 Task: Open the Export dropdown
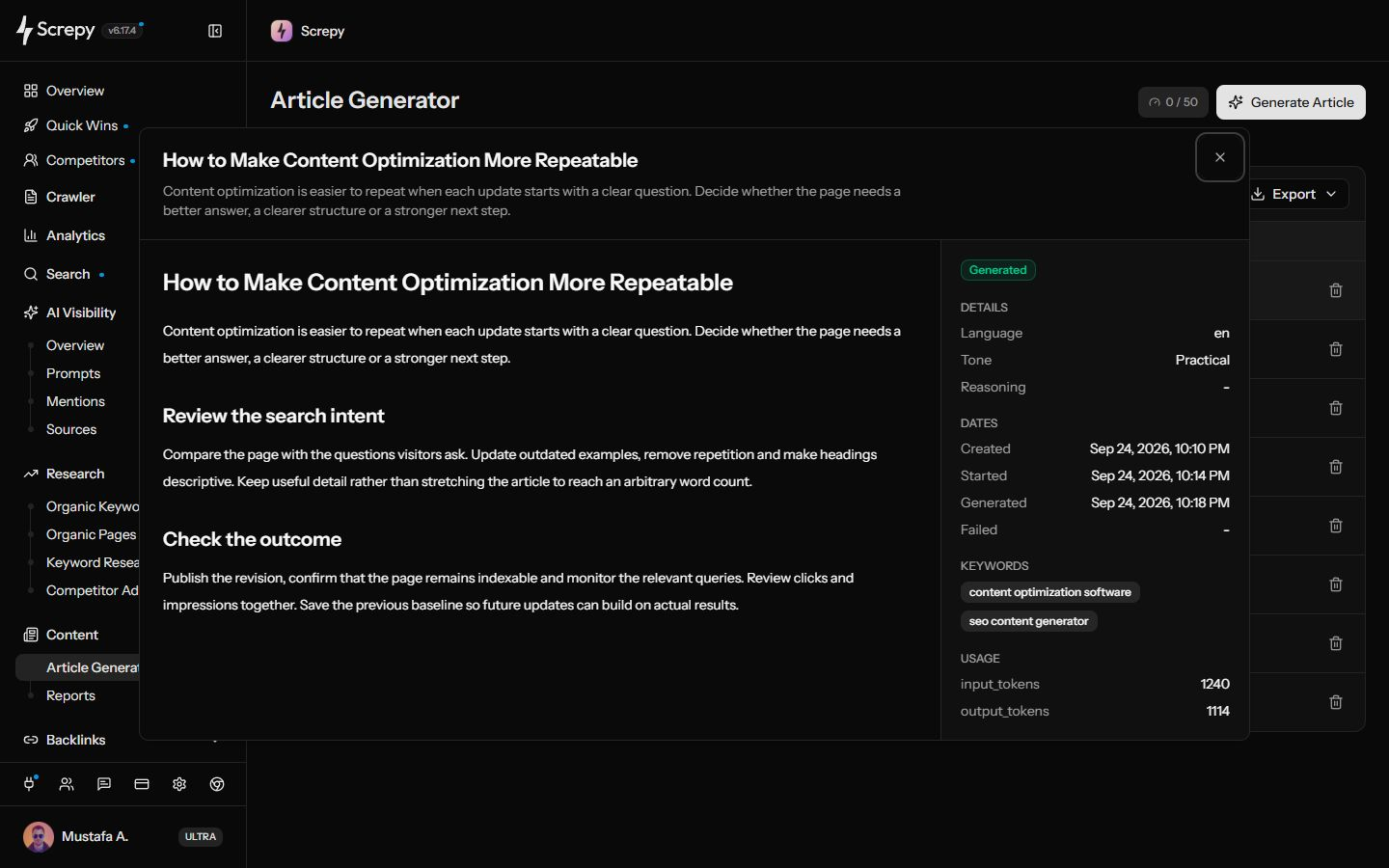tap(1294, 194)
